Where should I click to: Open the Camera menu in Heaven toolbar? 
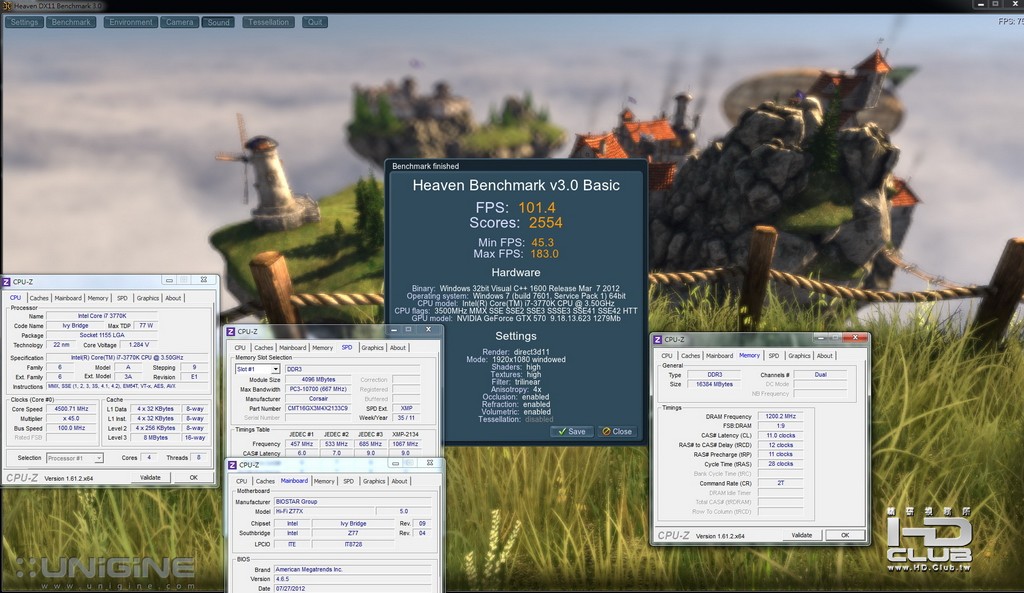[x=180, y=22]
